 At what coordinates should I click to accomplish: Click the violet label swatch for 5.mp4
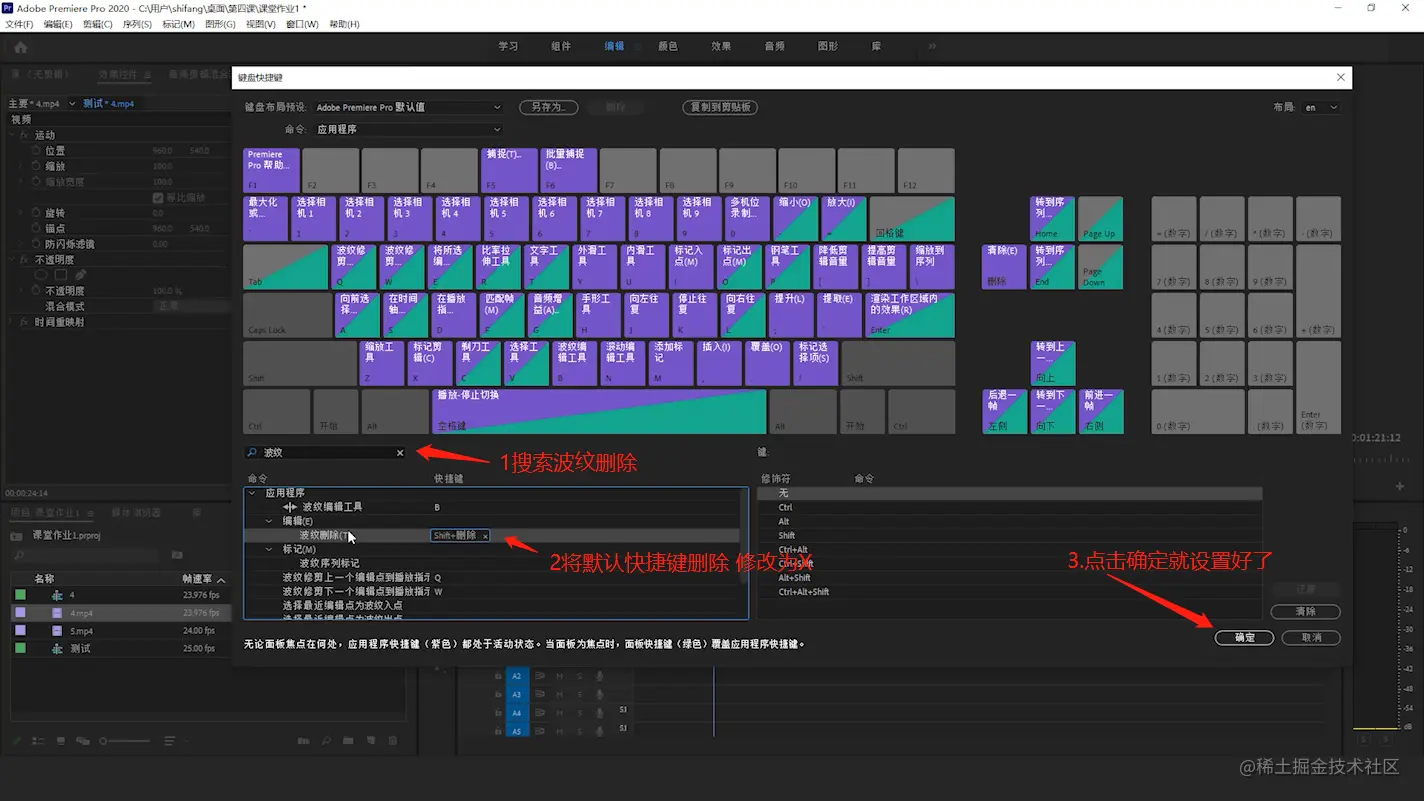[x=20, y=631]
